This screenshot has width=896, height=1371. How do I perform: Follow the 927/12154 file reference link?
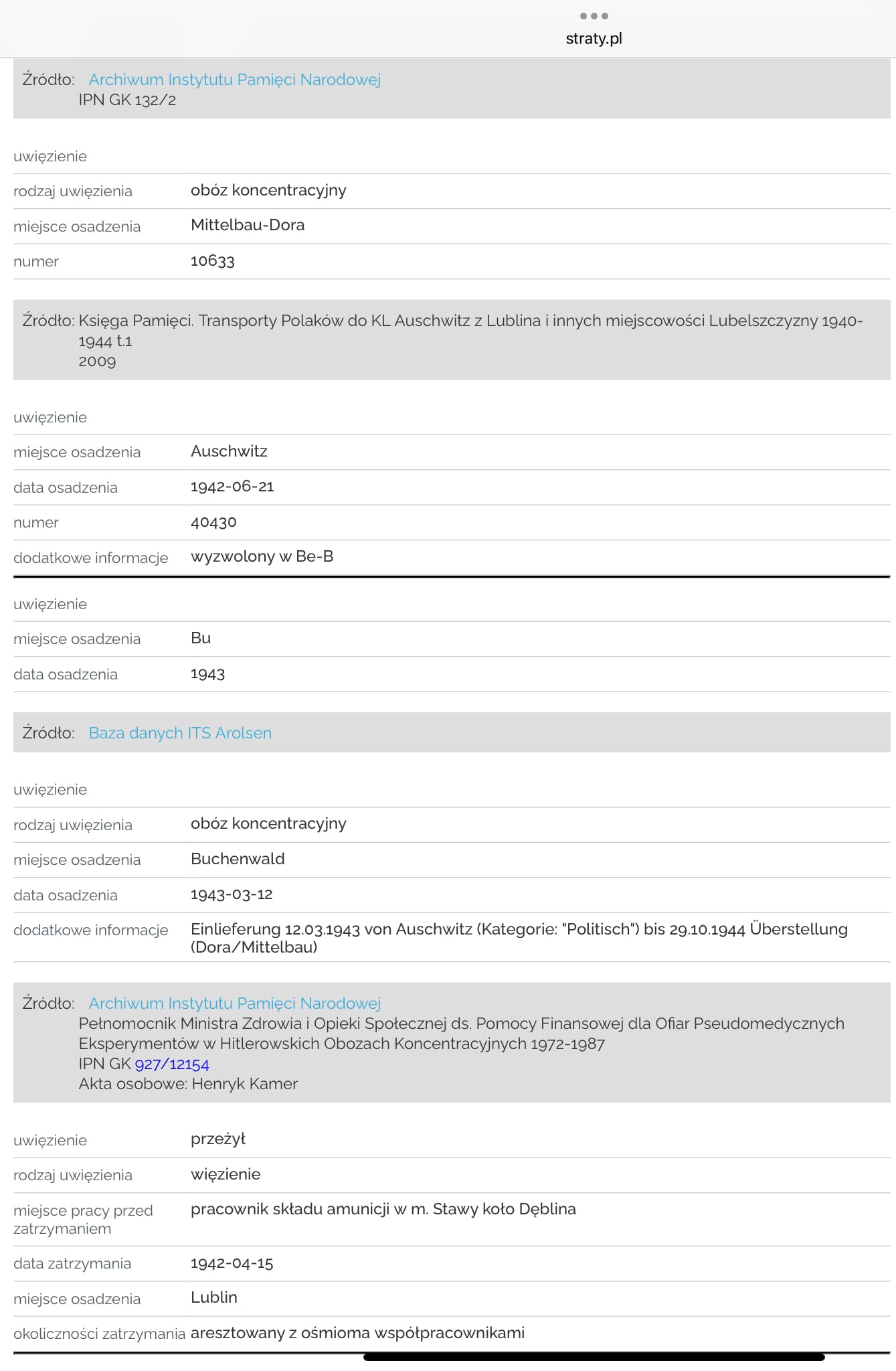[x=172, y=1064]
